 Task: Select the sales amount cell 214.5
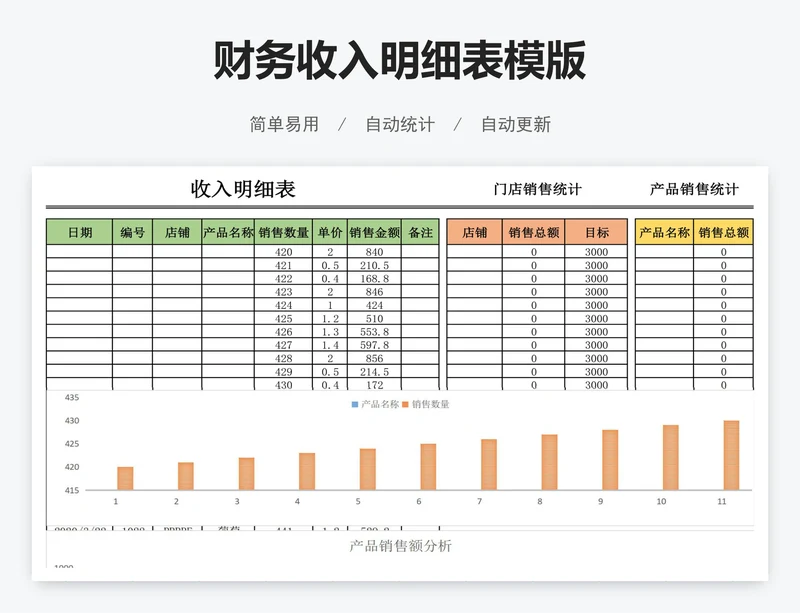(x=374, y=372)
